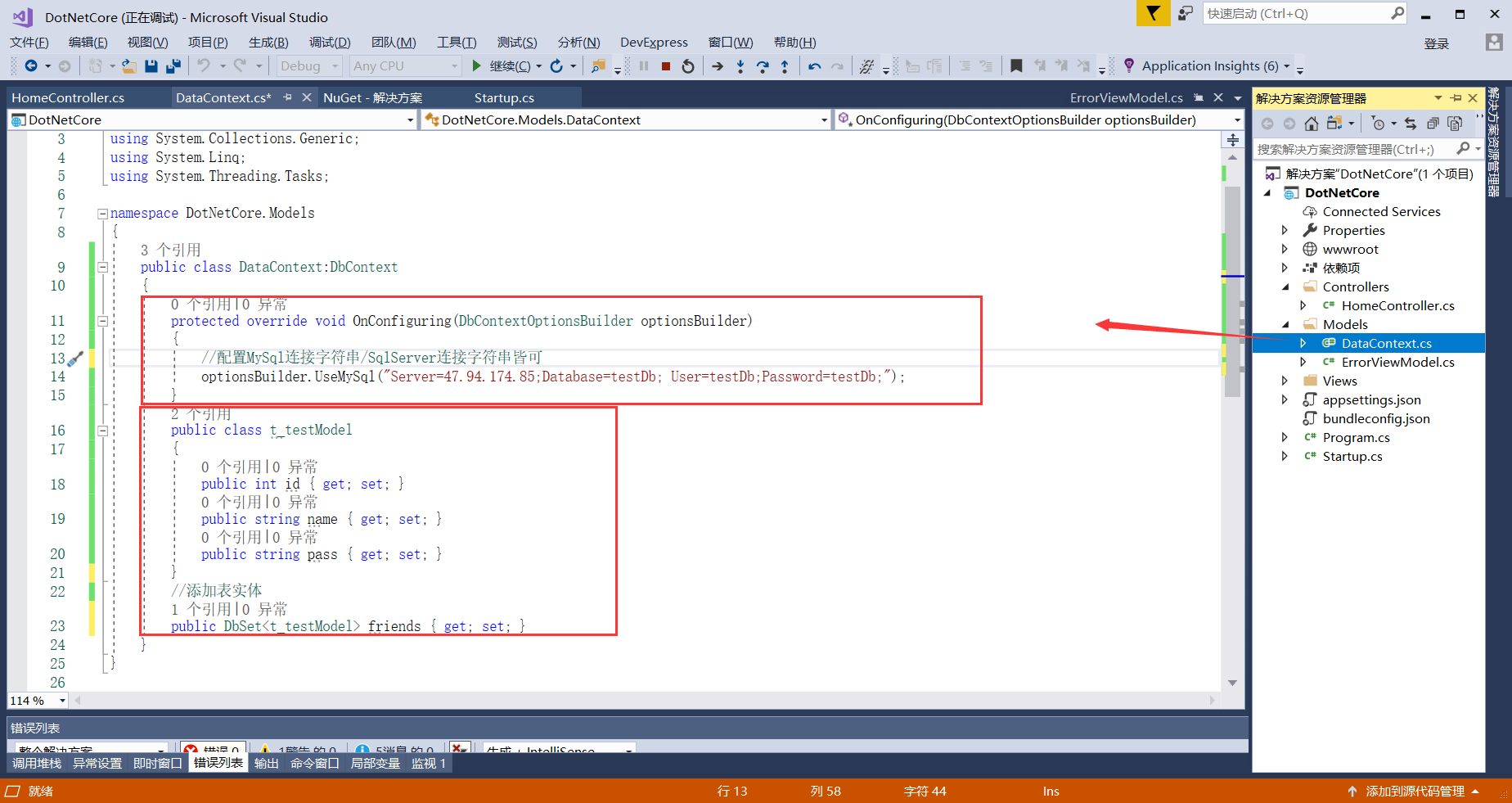Pin the Solution Explorer panel

(x=1456, y=97)
